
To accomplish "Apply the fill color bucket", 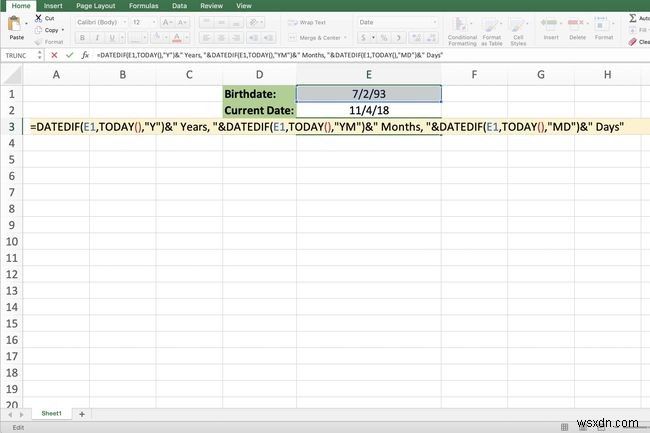I will click(157, 38).
